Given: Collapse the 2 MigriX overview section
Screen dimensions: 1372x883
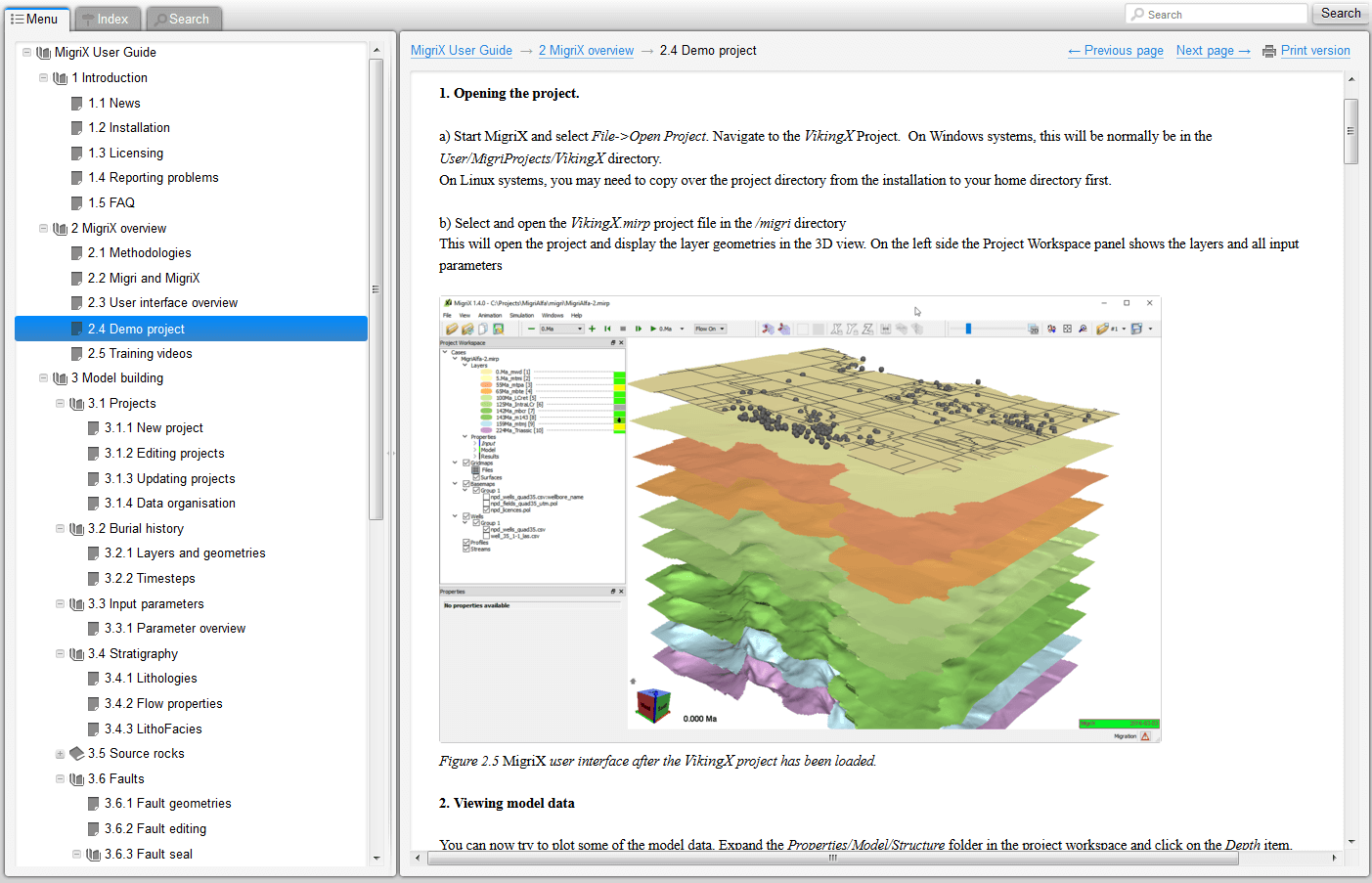Looking at the screenshot, I should pyautogui.click(x=43, y=229).
